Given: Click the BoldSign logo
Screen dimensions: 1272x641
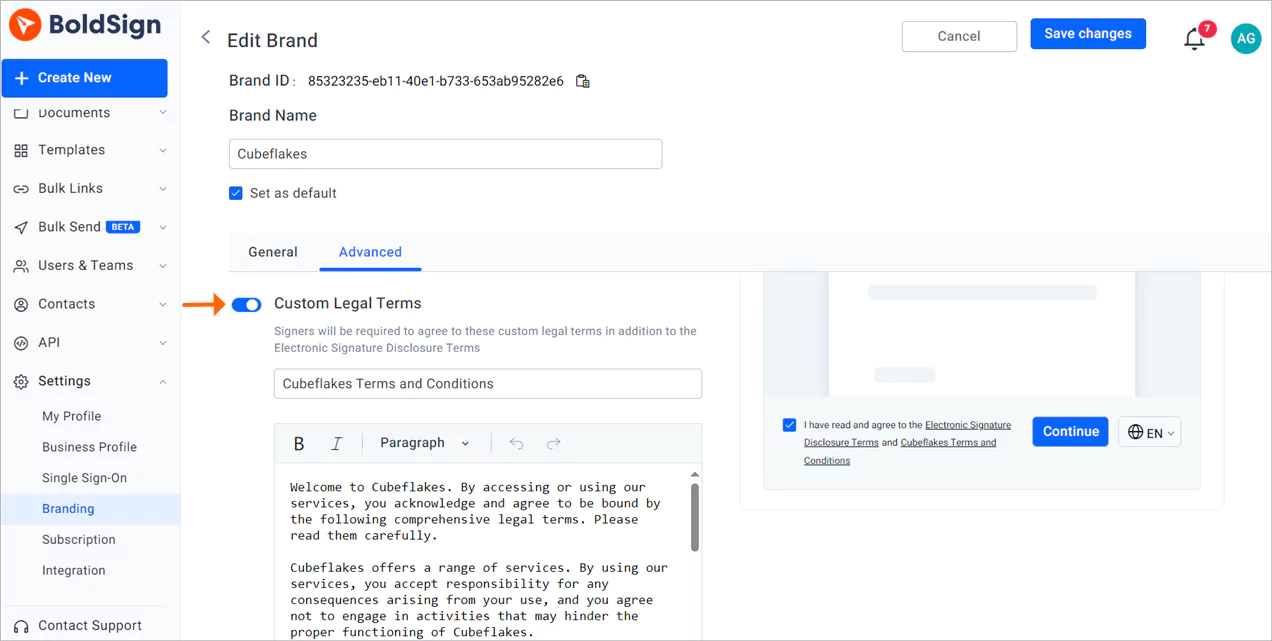Looking at the screenshot, I should point(86,26).
